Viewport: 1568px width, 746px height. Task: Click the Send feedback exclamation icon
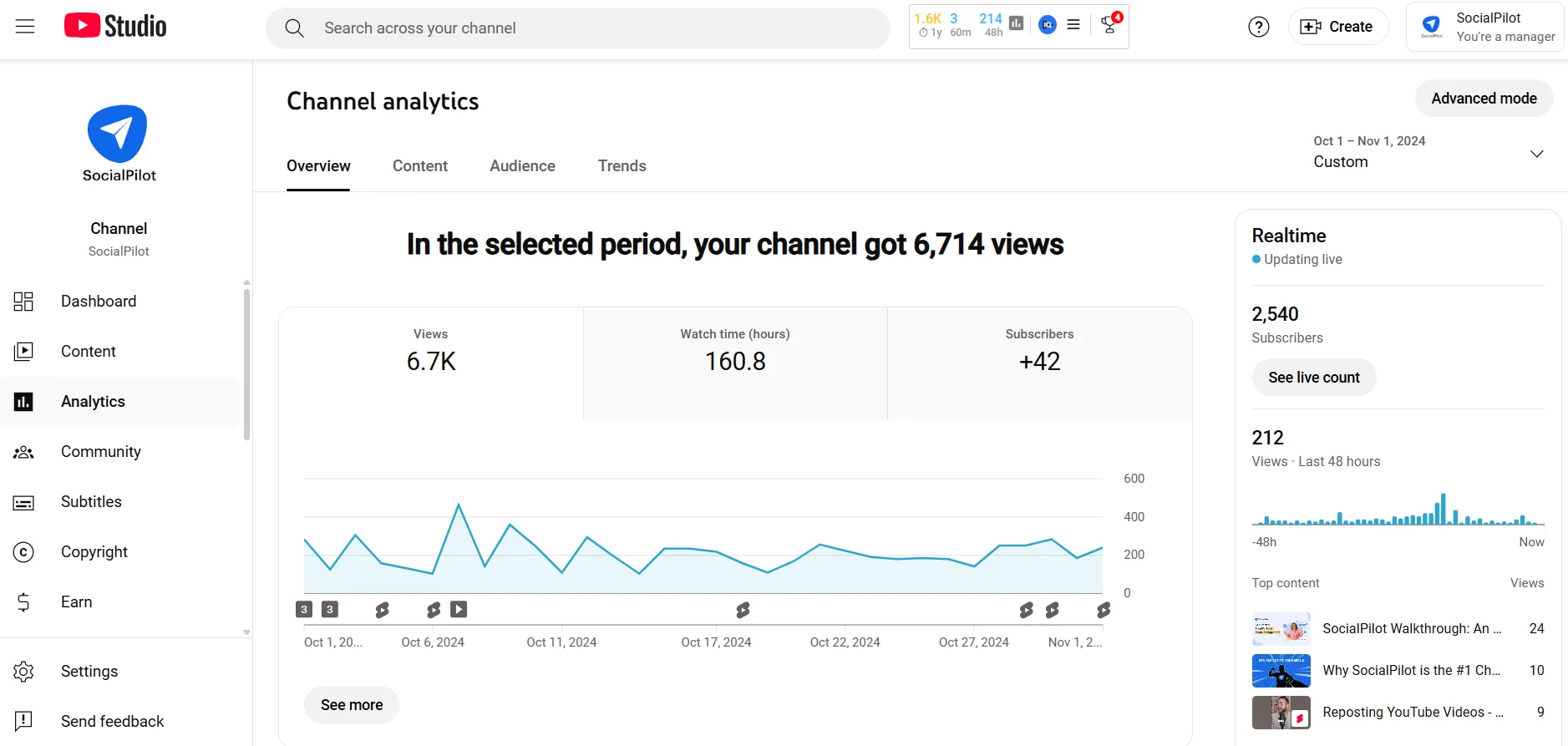point(23,721)
